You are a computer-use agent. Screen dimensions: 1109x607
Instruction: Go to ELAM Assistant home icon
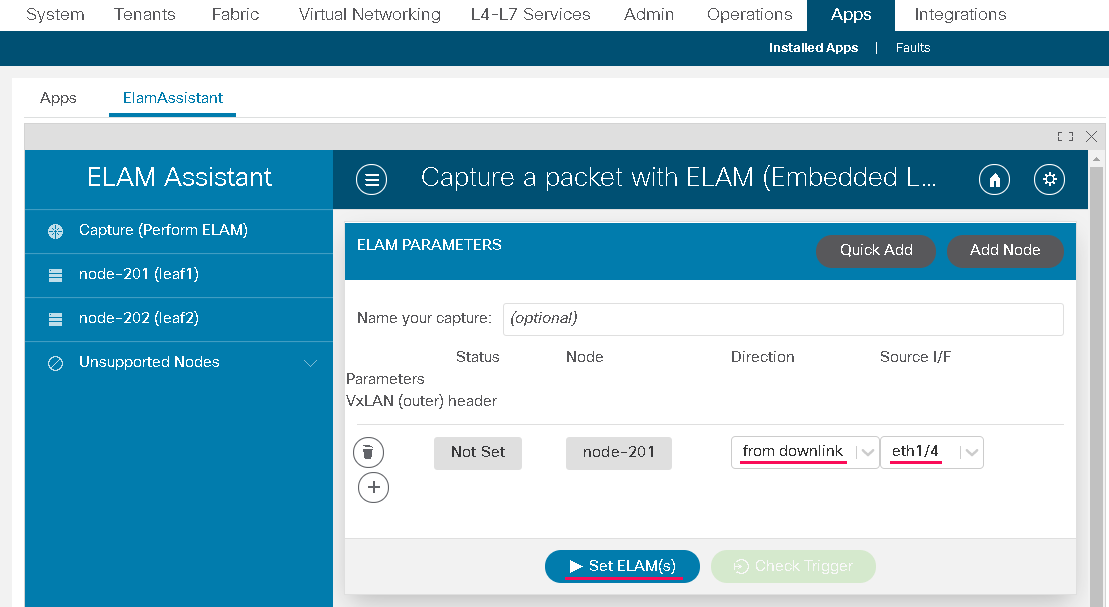[x=994, y=180]
